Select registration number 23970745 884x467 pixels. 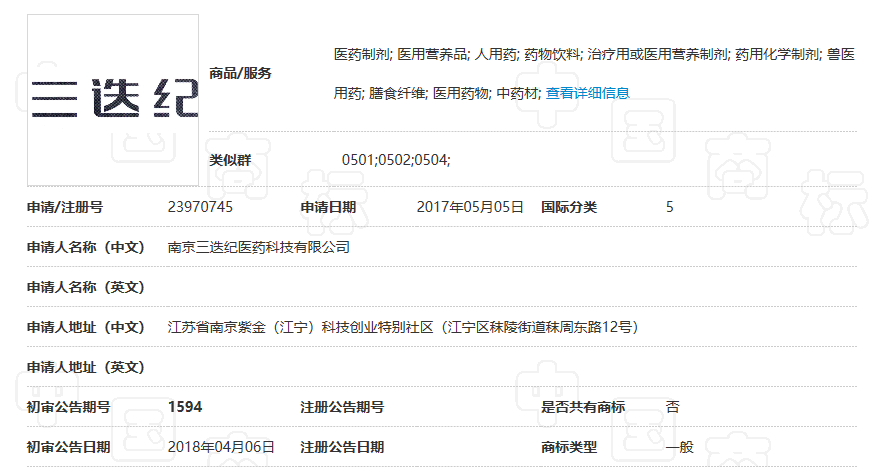pos(200,207)
